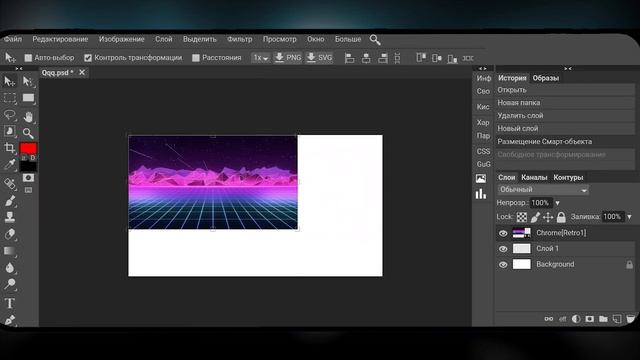The width and height of the screenshot is (640, 360).
Task: Export as SVG button
Action: (320, 58)
